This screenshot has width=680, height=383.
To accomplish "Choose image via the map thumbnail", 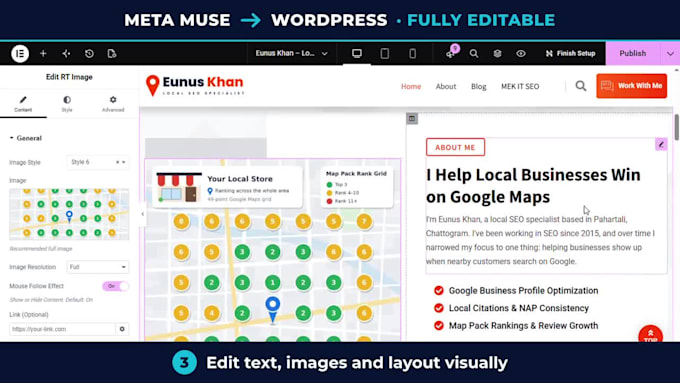I will [x=69, y=214].
